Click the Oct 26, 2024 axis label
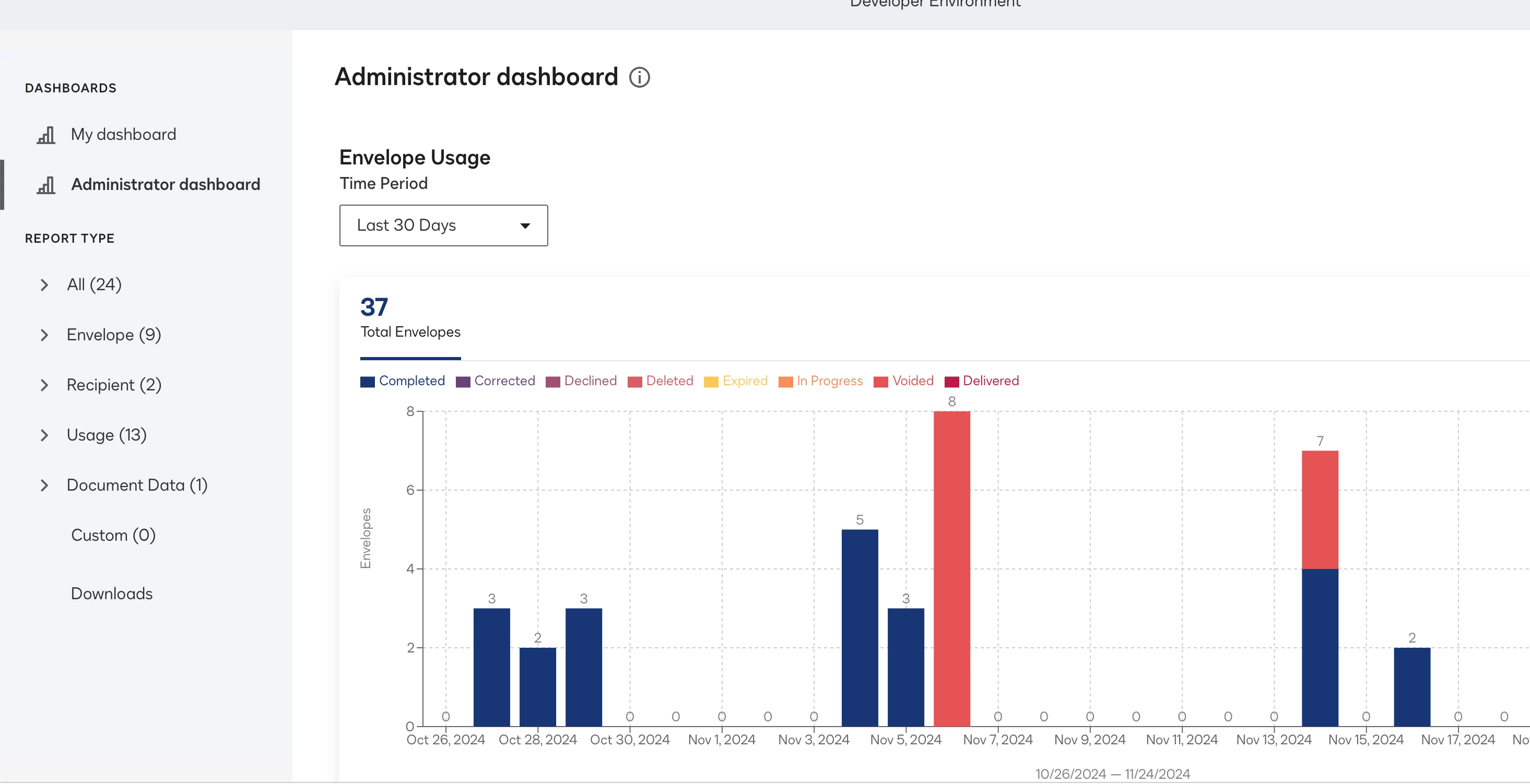Viewport: 1530px width, 784px height. coord(445,740)
